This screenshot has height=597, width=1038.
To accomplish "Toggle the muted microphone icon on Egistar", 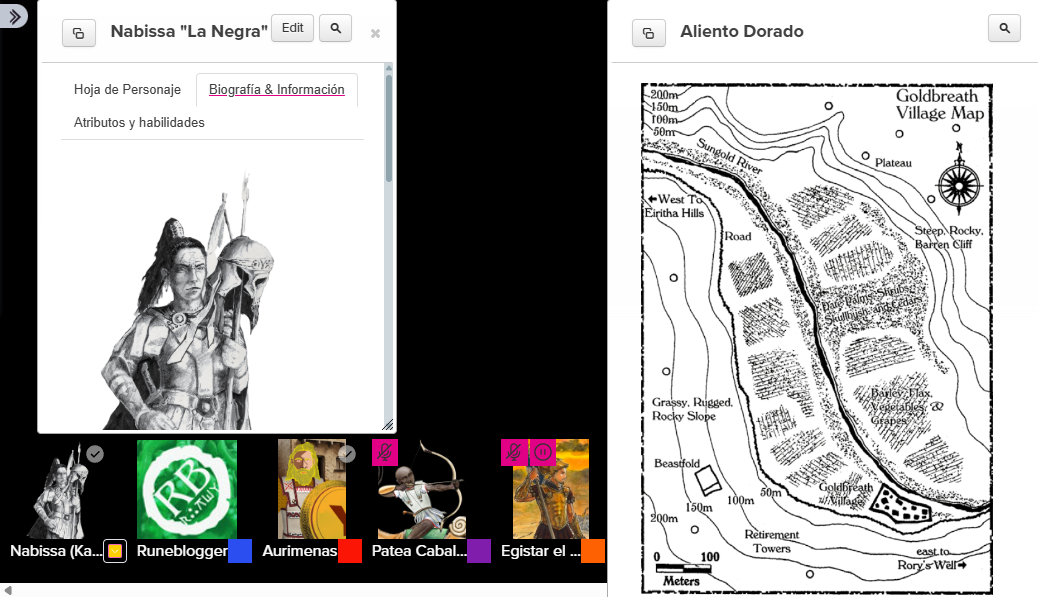I will click(x=514, y=452).
